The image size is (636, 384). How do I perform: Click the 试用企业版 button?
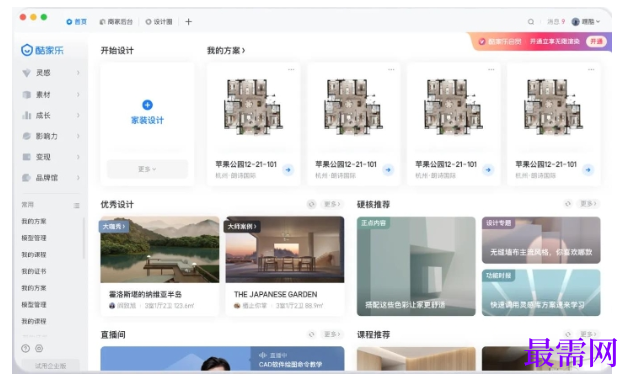pos(50,366)
